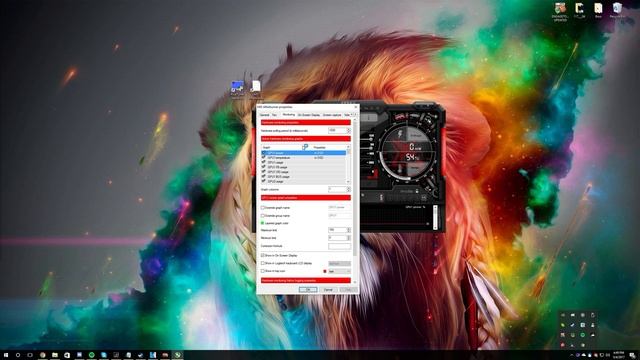
Task: Toggle the checkmark beside GPU1 temperature
Action: pos(264,158)
